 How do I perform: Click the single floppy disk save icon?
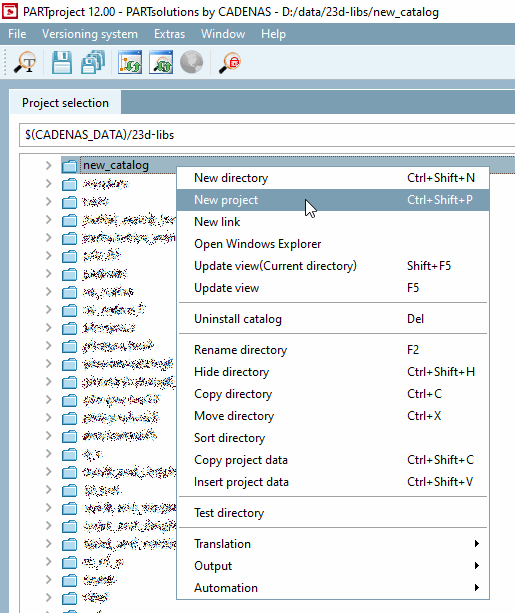point(62,63)
